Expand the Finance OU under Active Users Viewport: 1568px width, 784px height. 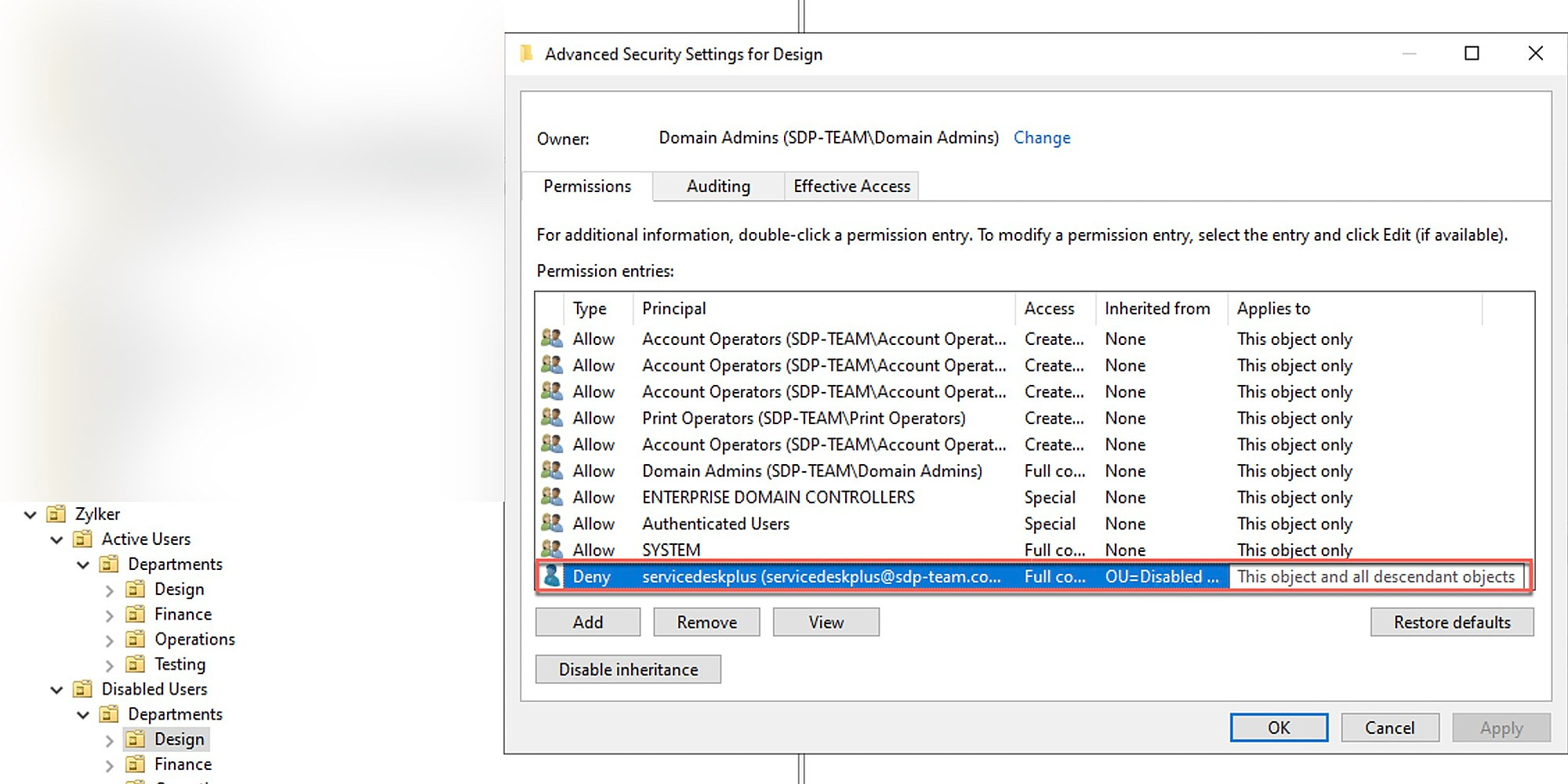(x=110, y=615)
